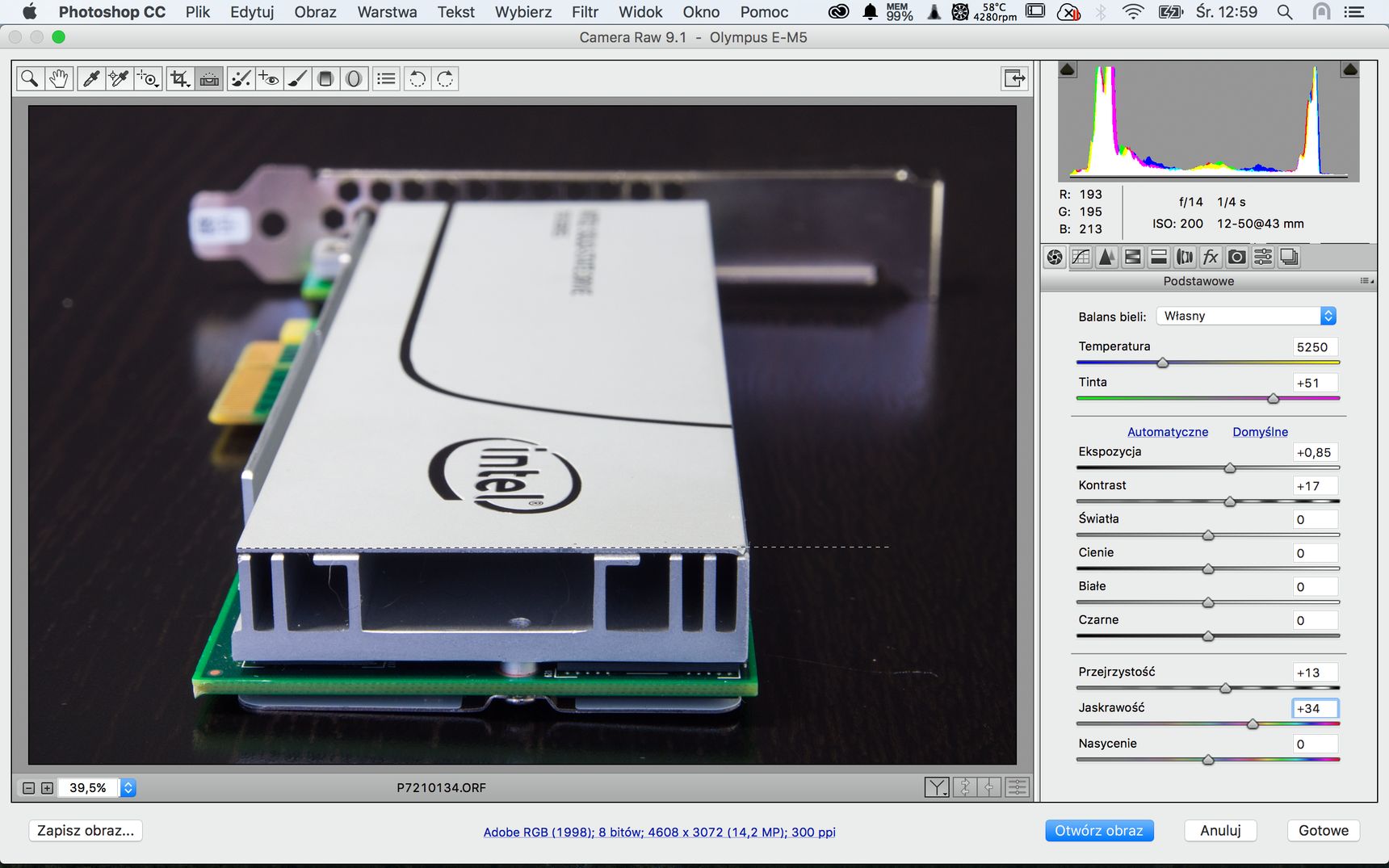Open the zoom level 39,5% dropdown
Screen dimensions: 1389x868
[128, 787]
